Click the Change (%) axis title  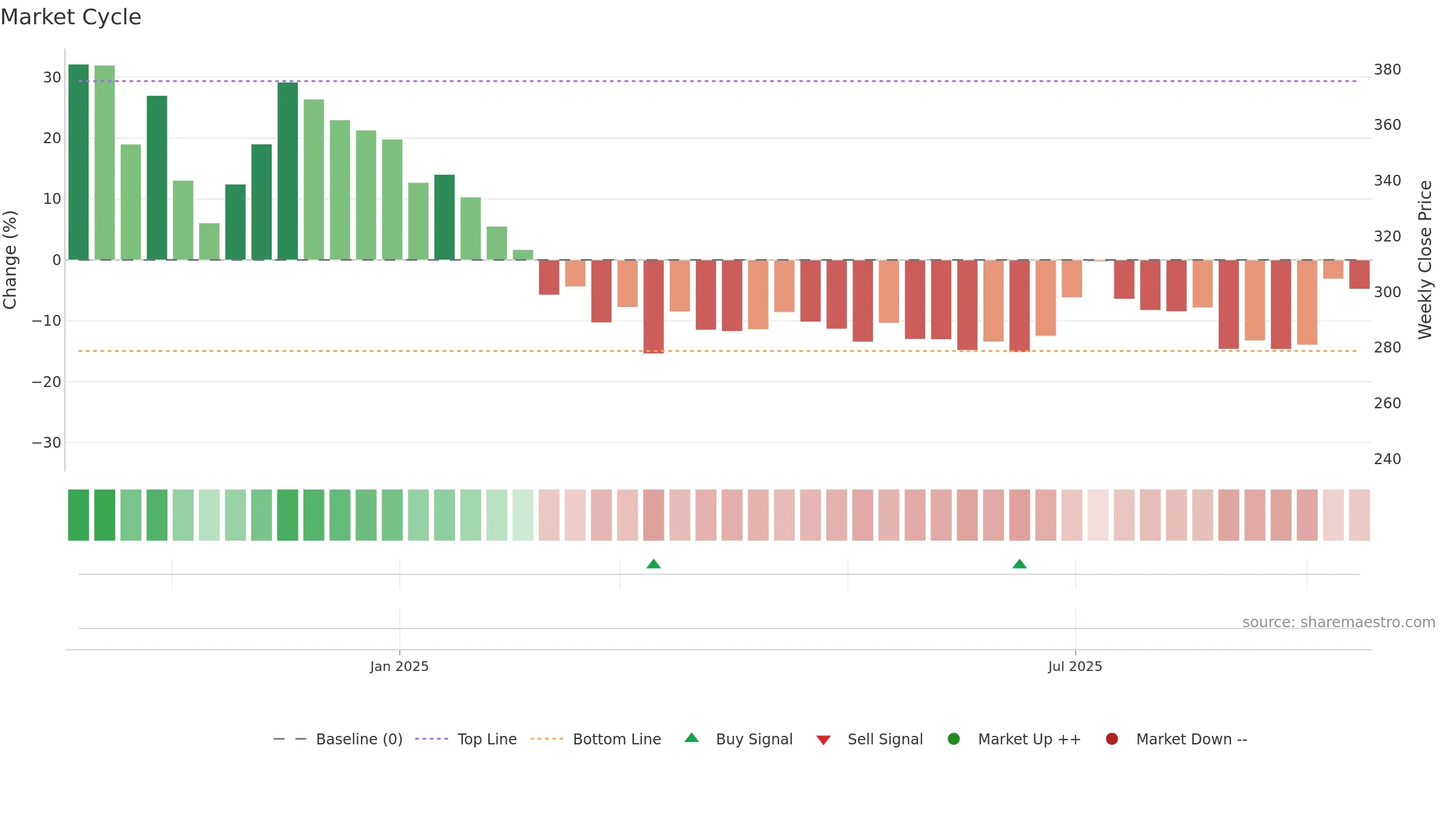click(10, 260)
